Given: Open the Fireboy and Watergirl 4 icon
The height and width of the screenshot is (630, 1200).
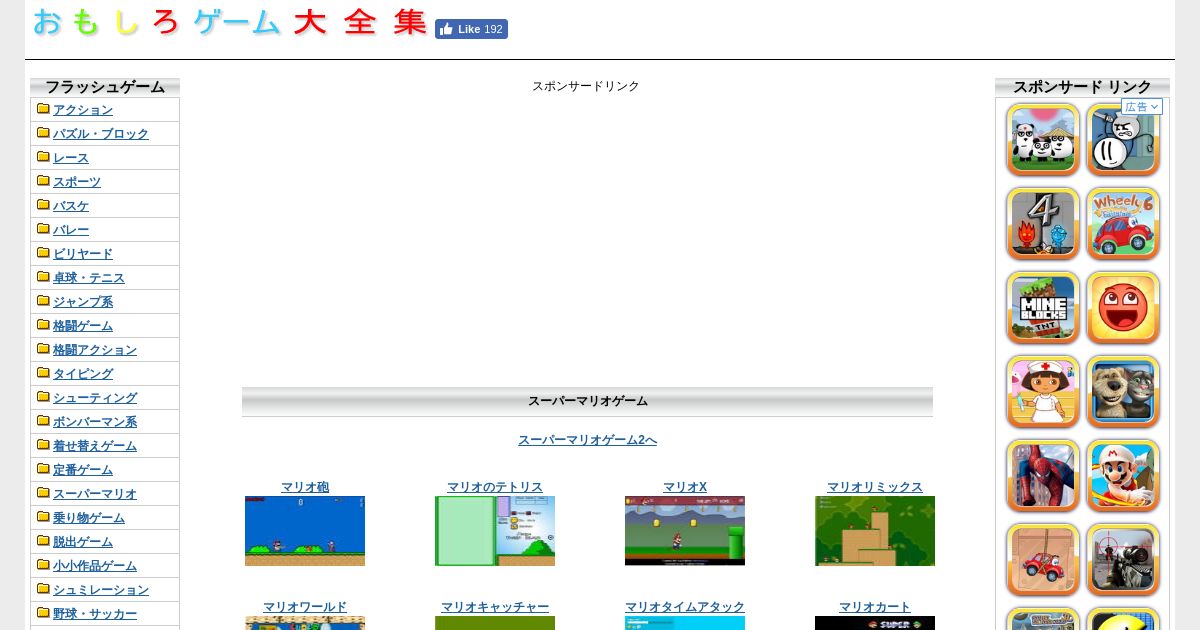Looking at the screenshot, I should click(1043, 224).
